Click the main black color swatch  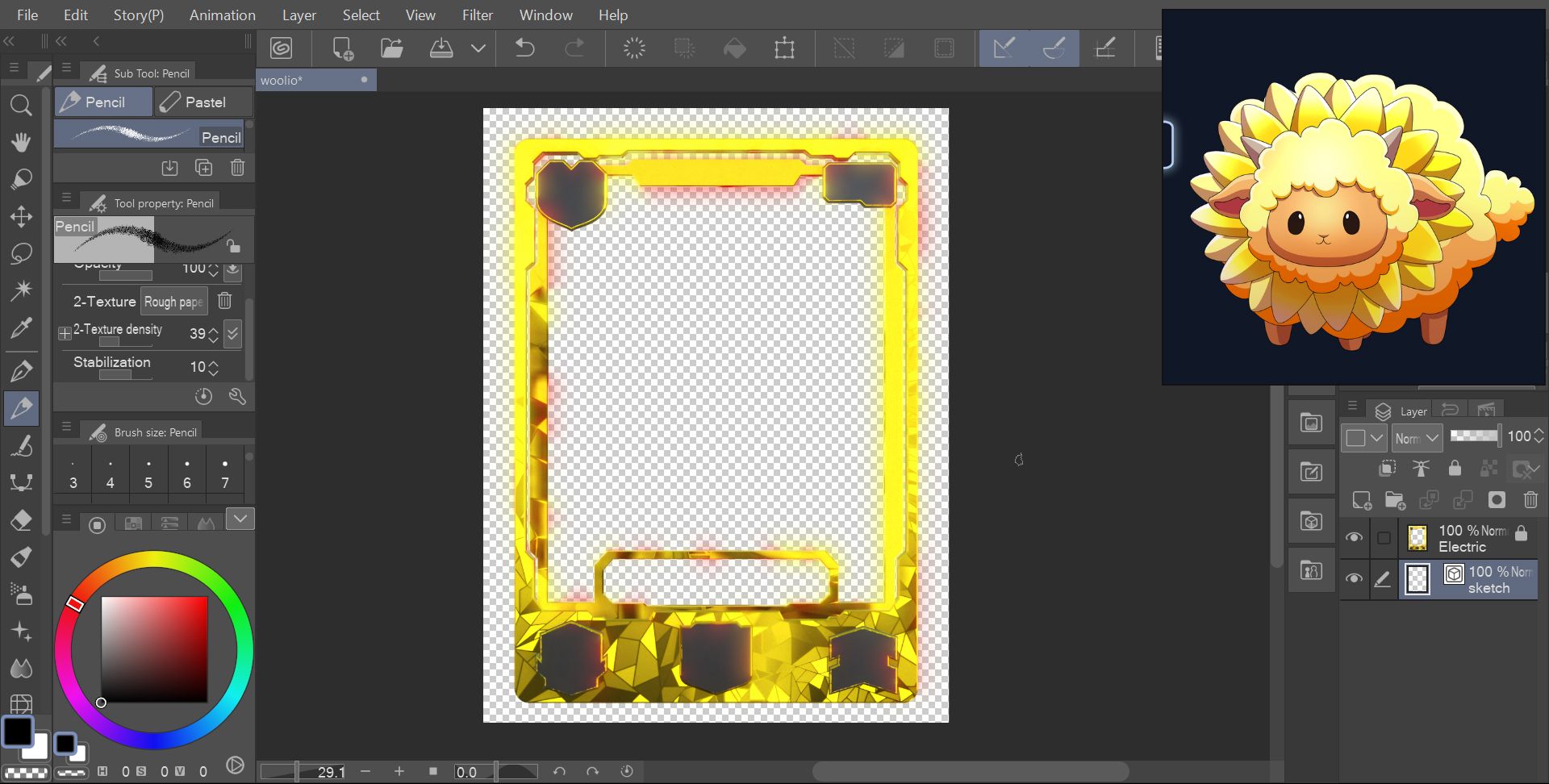coord(18,732)
